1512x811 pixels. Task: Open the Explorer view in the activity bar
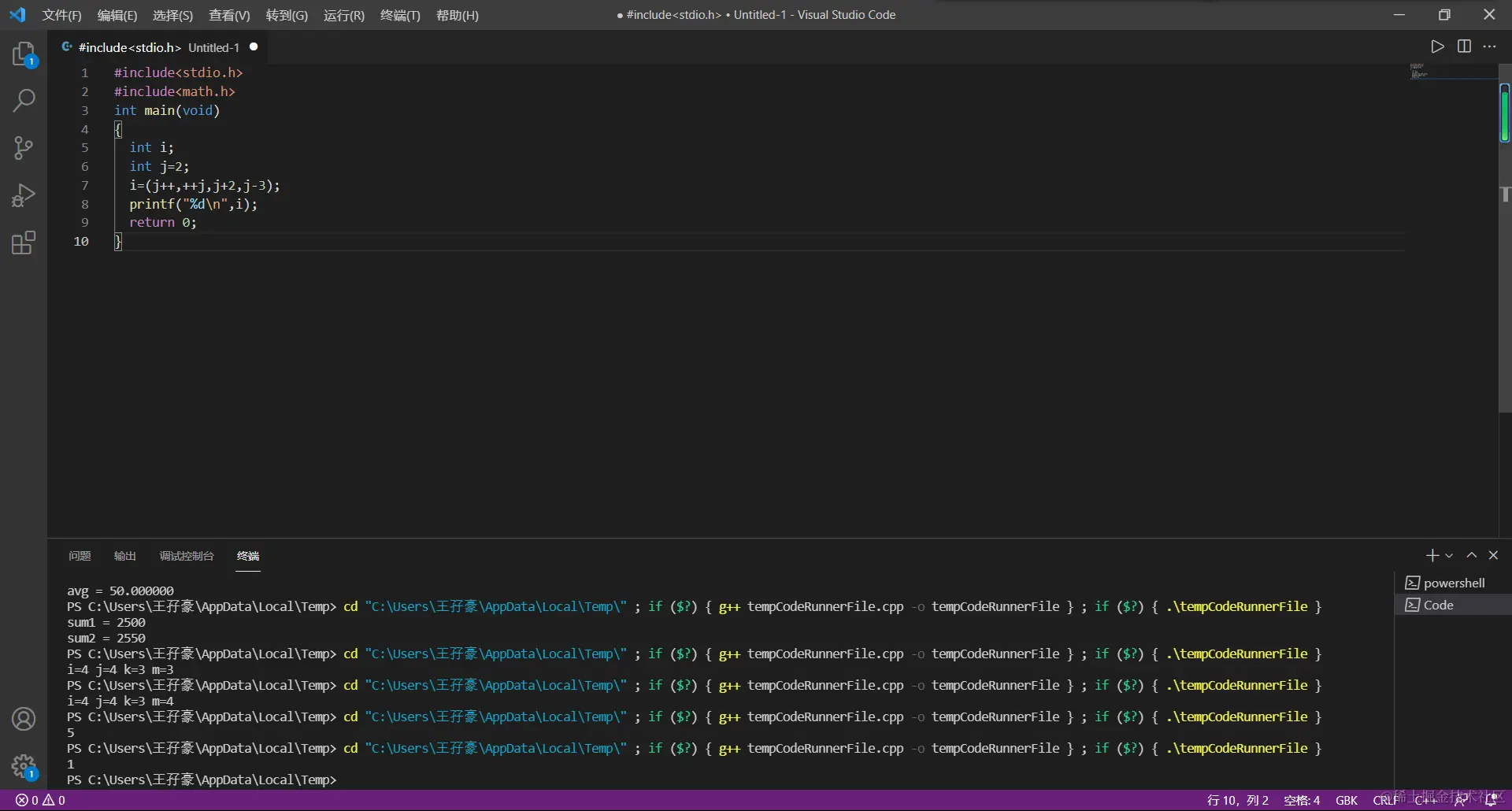tap(24, 54)
